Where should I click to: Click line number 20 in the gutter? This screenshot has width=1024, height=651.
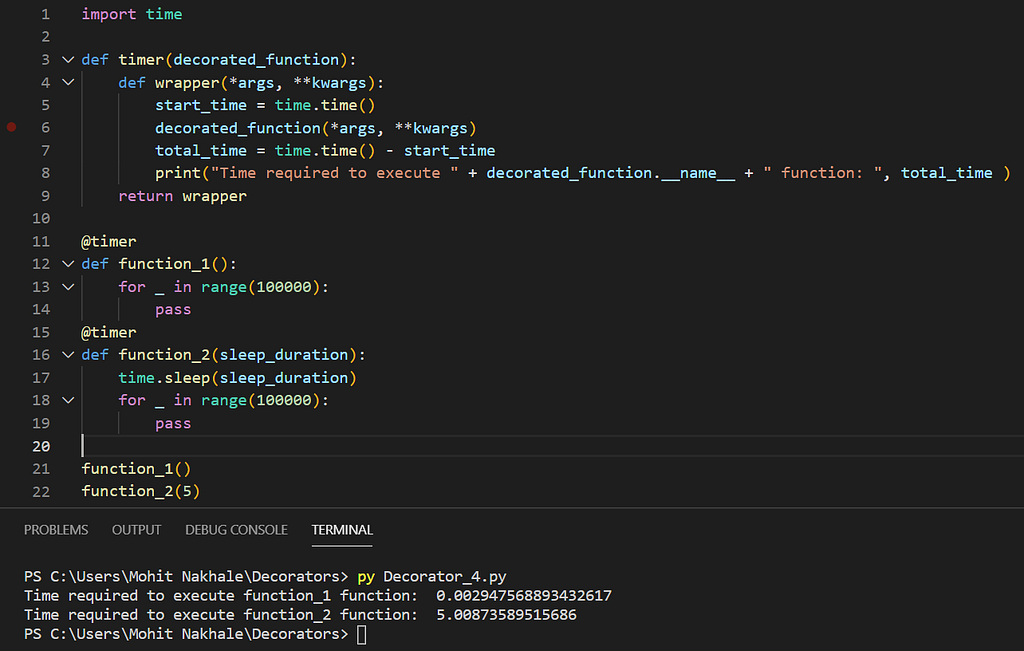(41, 446)
